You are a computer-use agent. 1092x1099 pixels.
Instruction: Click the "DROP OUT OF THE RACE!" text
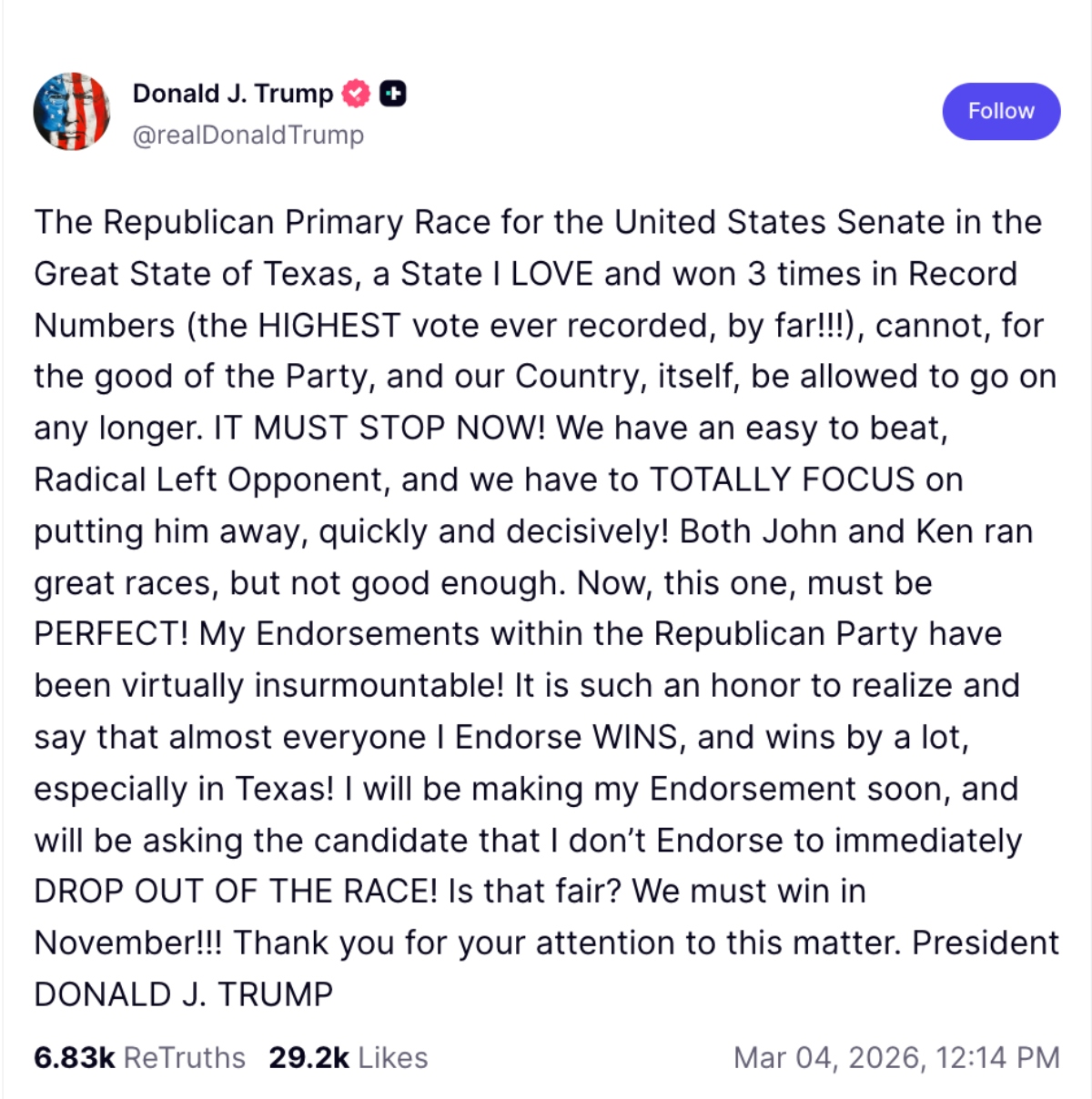(236, 891)
